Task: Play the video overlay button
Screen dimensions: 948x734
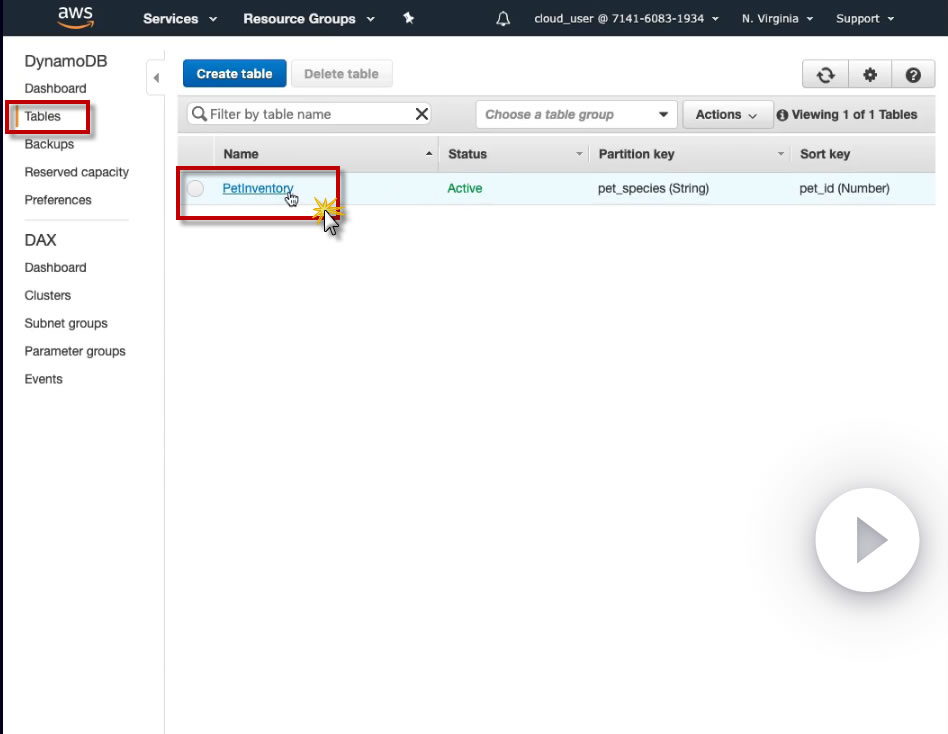Action: (x=868, y=540)
